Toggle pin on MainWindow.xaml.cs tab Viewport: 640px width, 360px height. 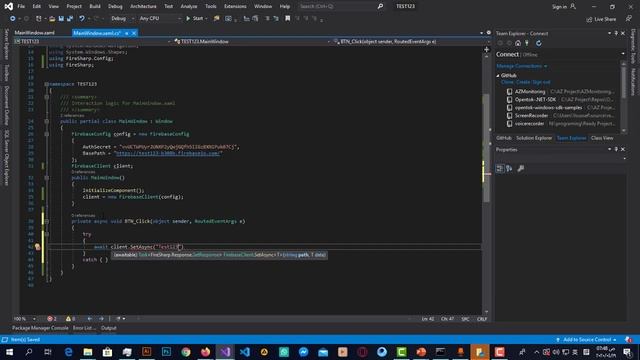pyautogui.click(x=127, y=33)
